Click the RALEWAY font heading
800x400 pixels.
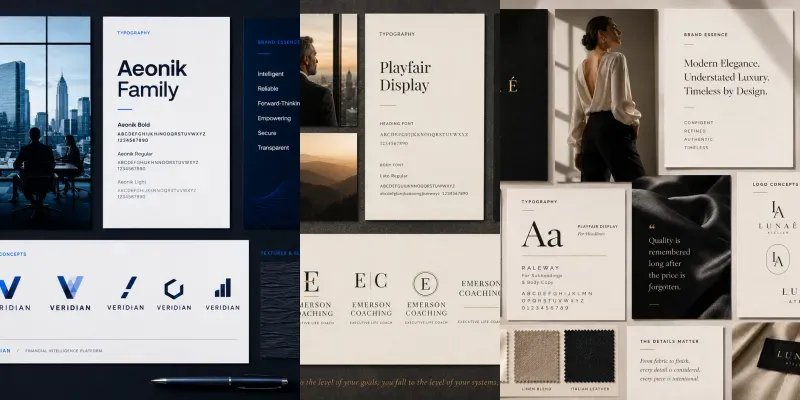(x=540, y=267)
